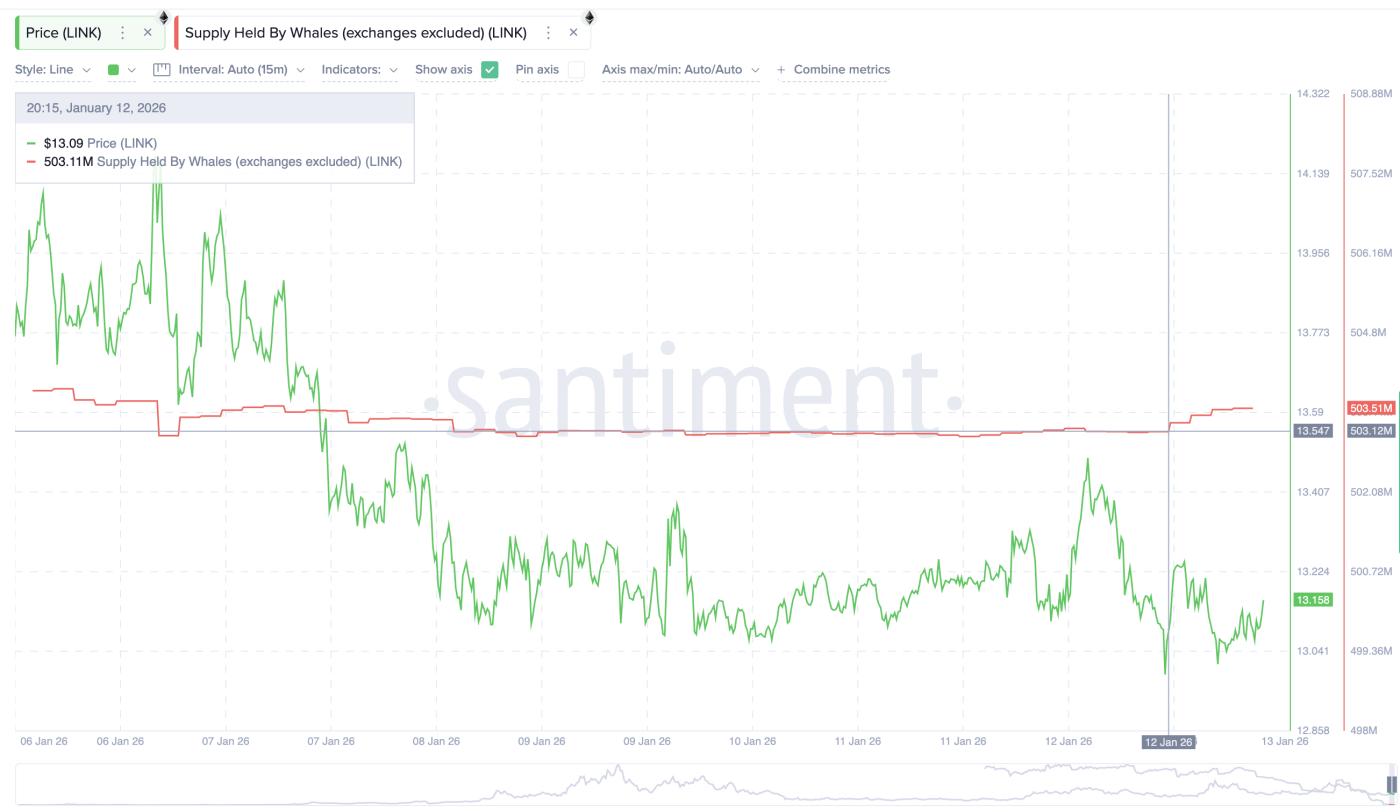
Task: Click the '08 Jan 26' date axis label
Action: [436, 741]
